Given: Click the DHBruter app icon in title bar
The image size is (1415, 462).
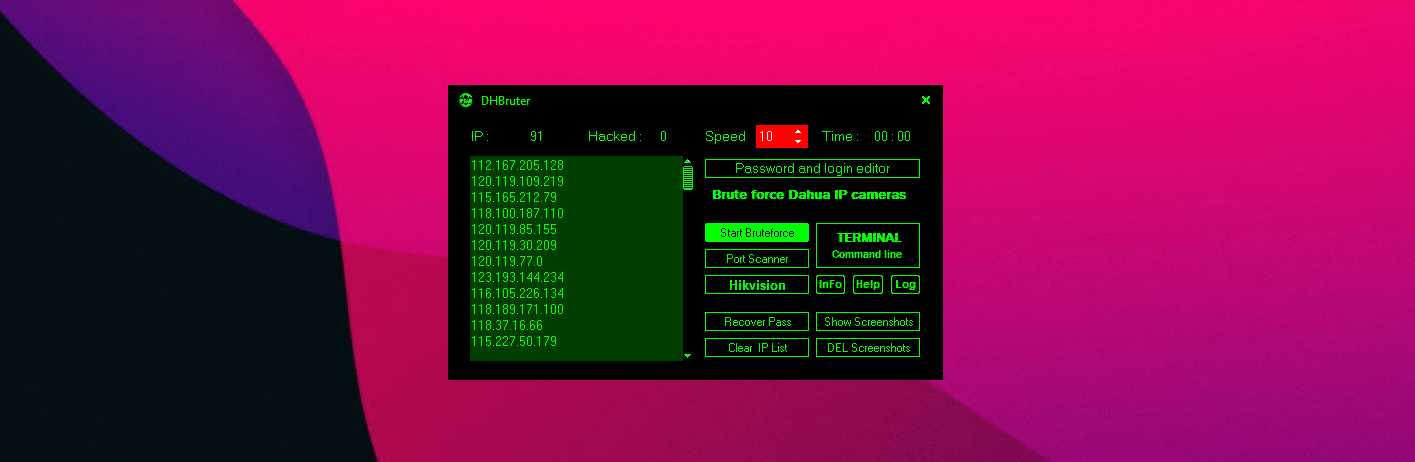Looking at the screenshot, I should pos(465,100).
